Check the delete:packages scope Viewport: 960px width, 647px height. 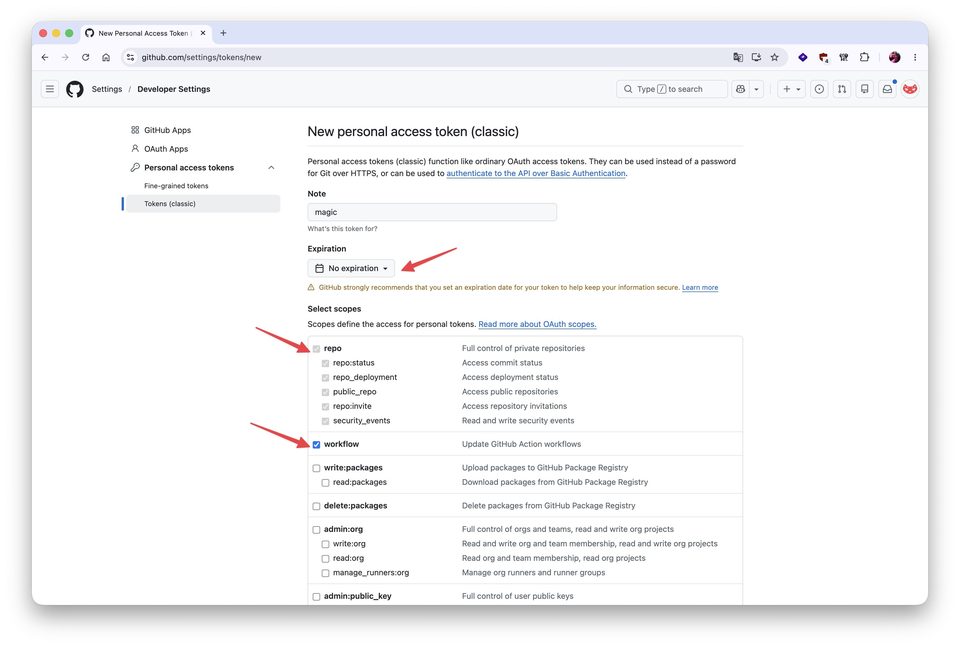coord(317,506)
